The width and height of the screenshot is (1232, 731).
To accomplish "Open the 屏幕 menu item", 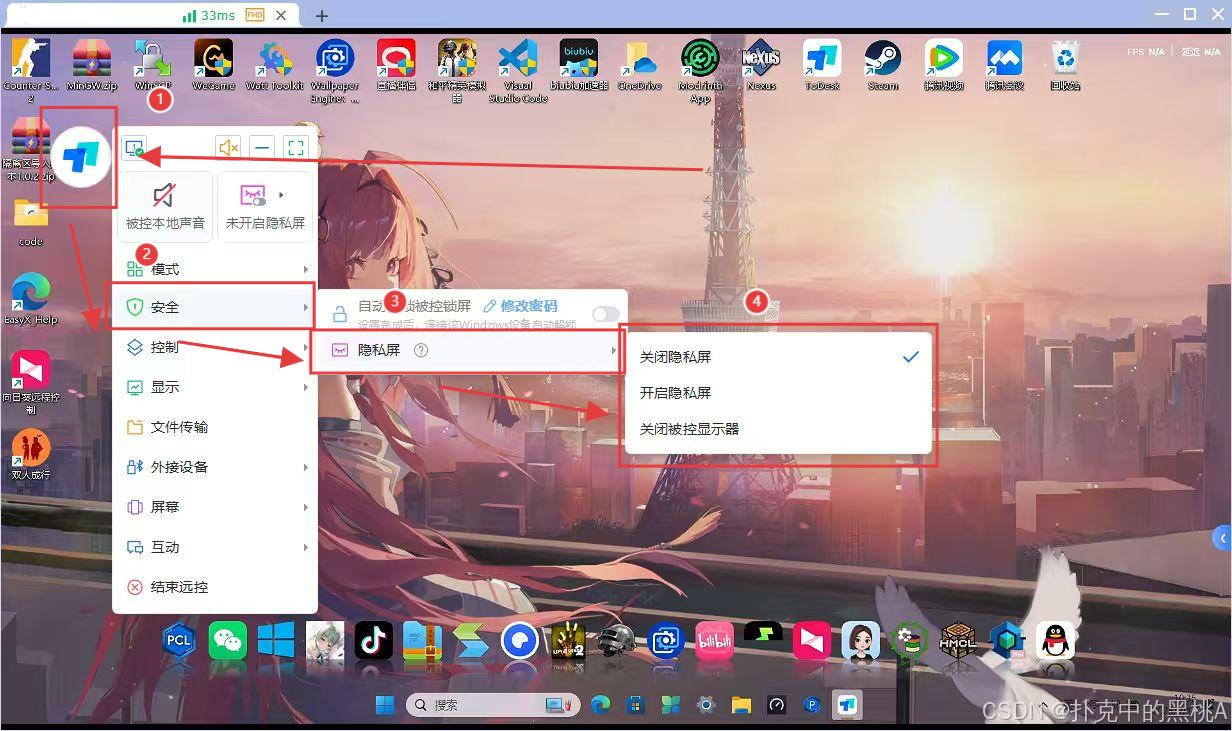I will (x=215, y=507).
